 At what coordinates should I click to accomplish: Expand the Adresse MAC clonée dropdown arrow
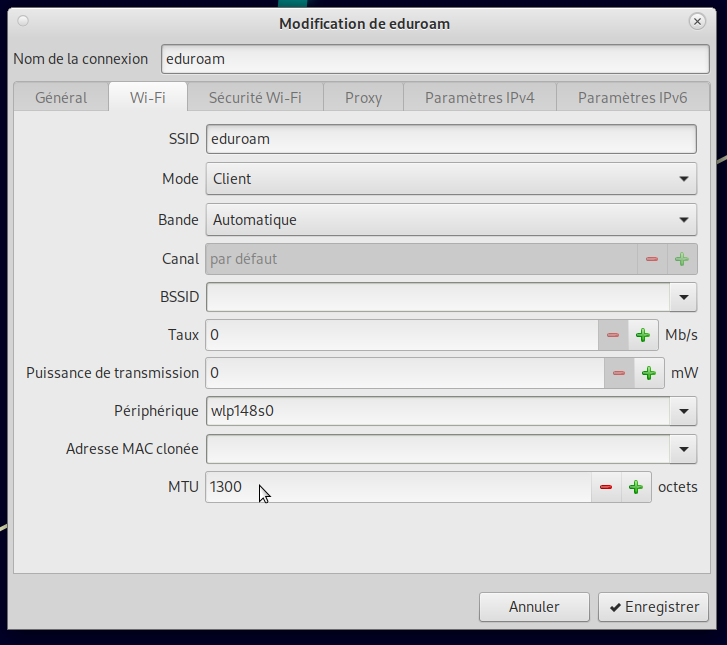click(684, 449)
